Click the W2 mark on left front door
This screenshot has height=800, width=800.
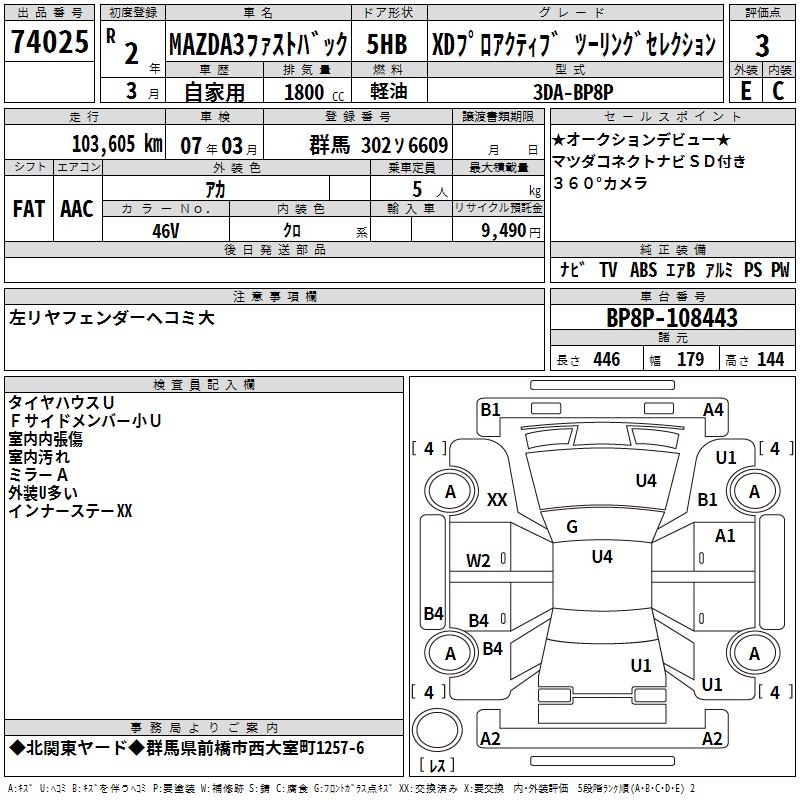pyautogui.click(x=478, y=561)
